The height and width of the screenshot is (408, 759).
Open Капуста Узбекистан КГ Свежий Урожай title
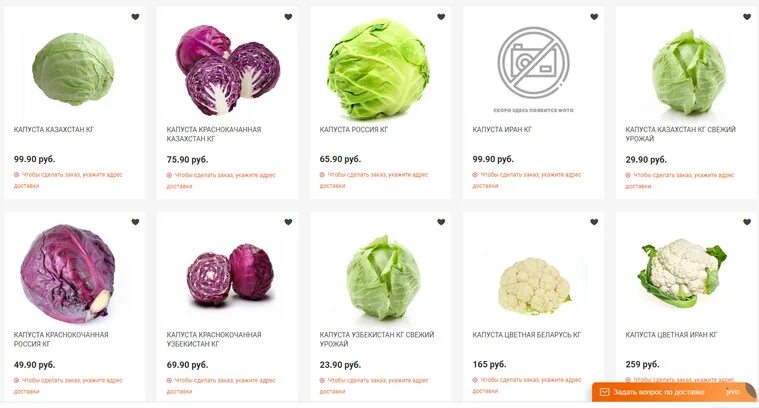pyautogui.click(x=377, y=339)
